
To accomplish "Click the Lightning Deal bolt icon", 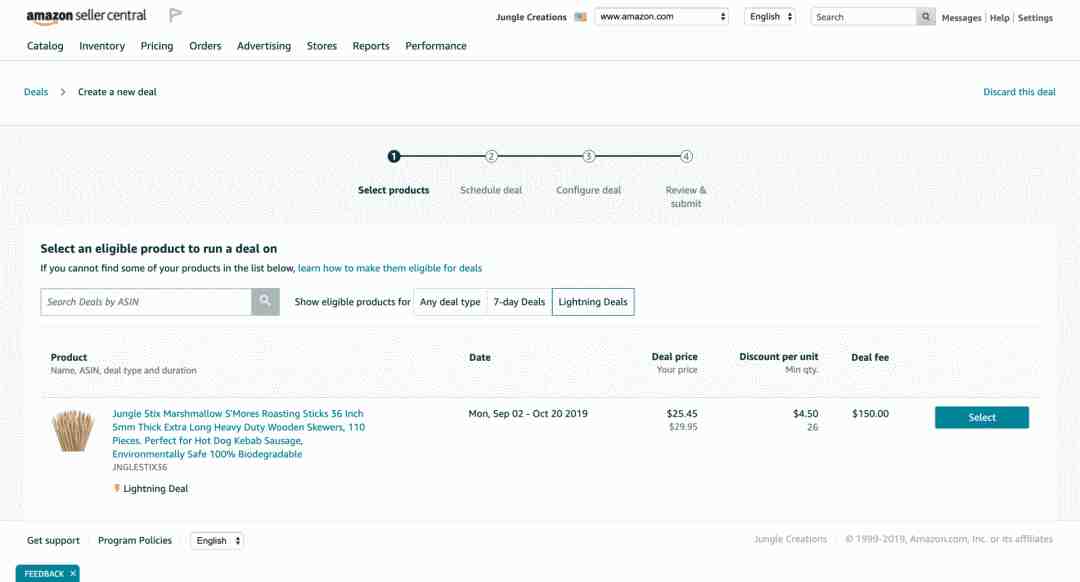I will 116,488.
